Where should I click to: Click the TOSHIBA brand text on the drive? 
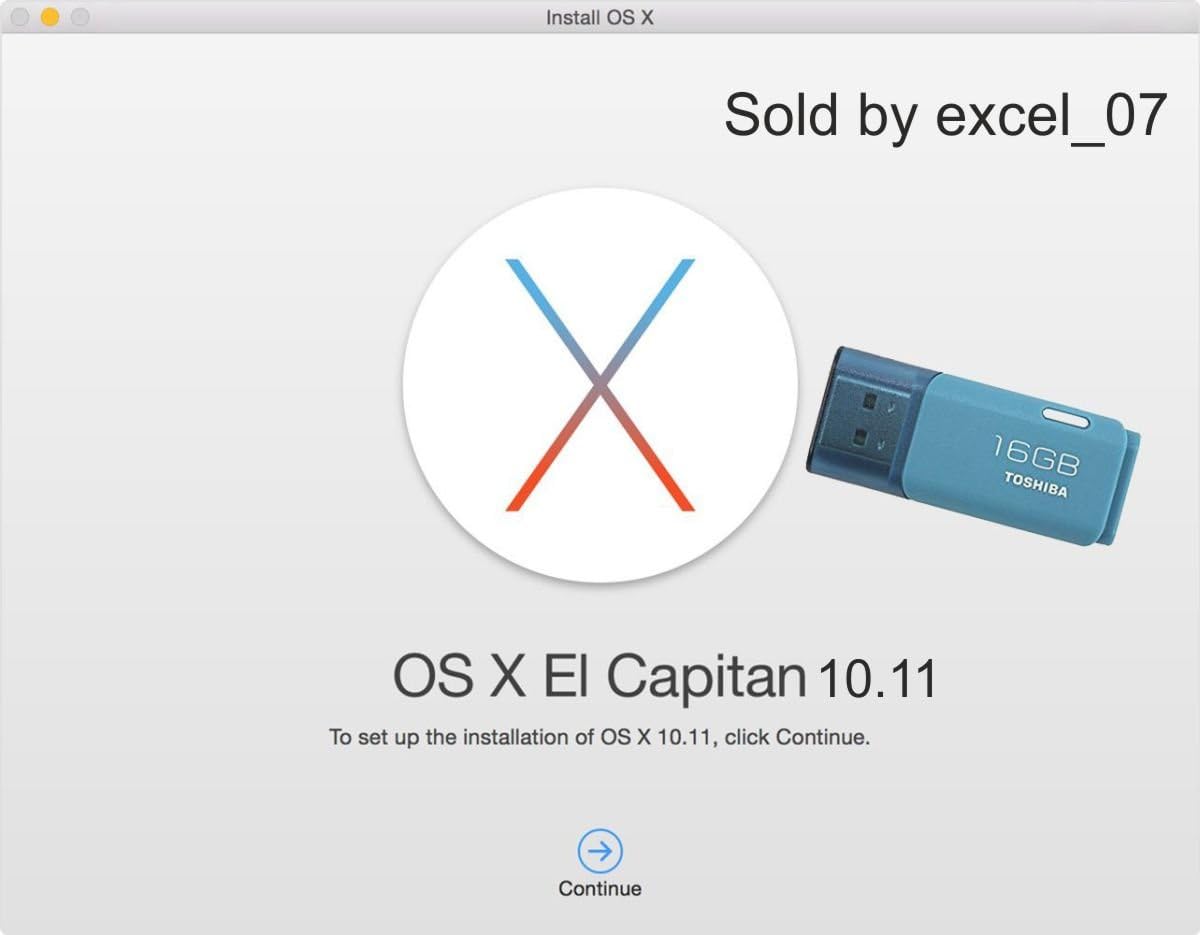(x=1036, y=483)
